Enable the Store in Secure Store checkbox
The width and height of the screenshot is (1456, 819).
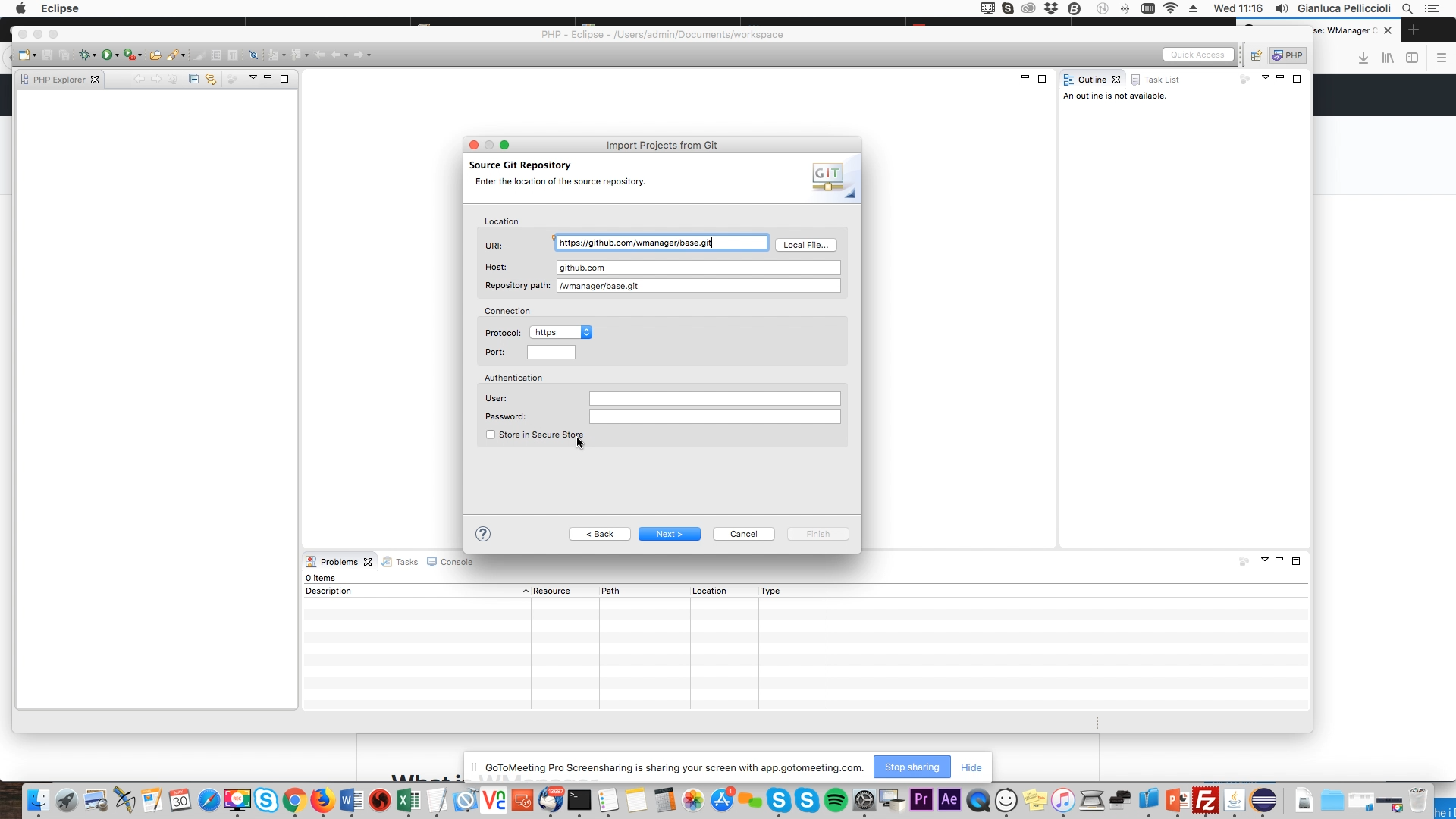point(491,435)
